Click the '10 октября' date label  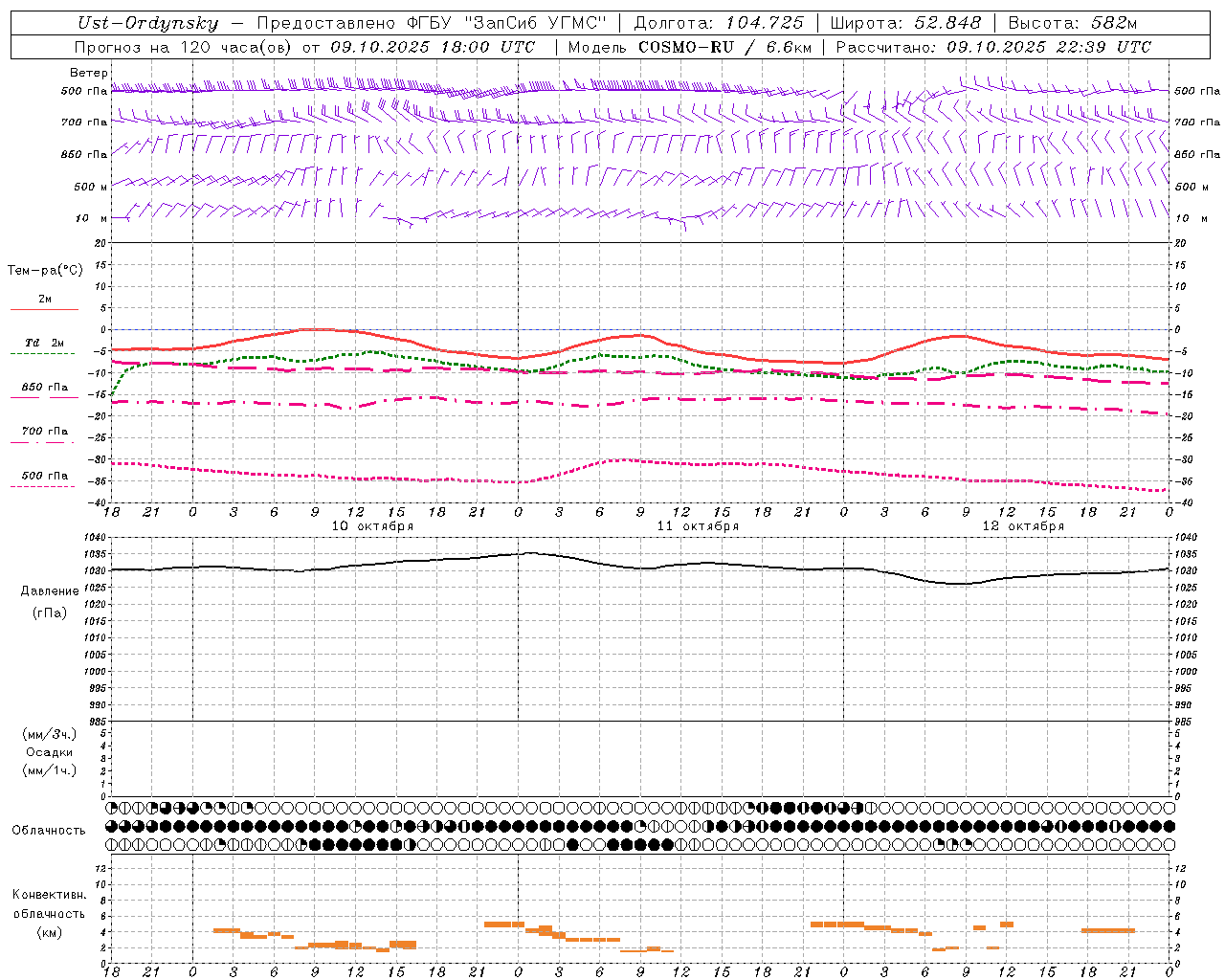pos(373,526)
